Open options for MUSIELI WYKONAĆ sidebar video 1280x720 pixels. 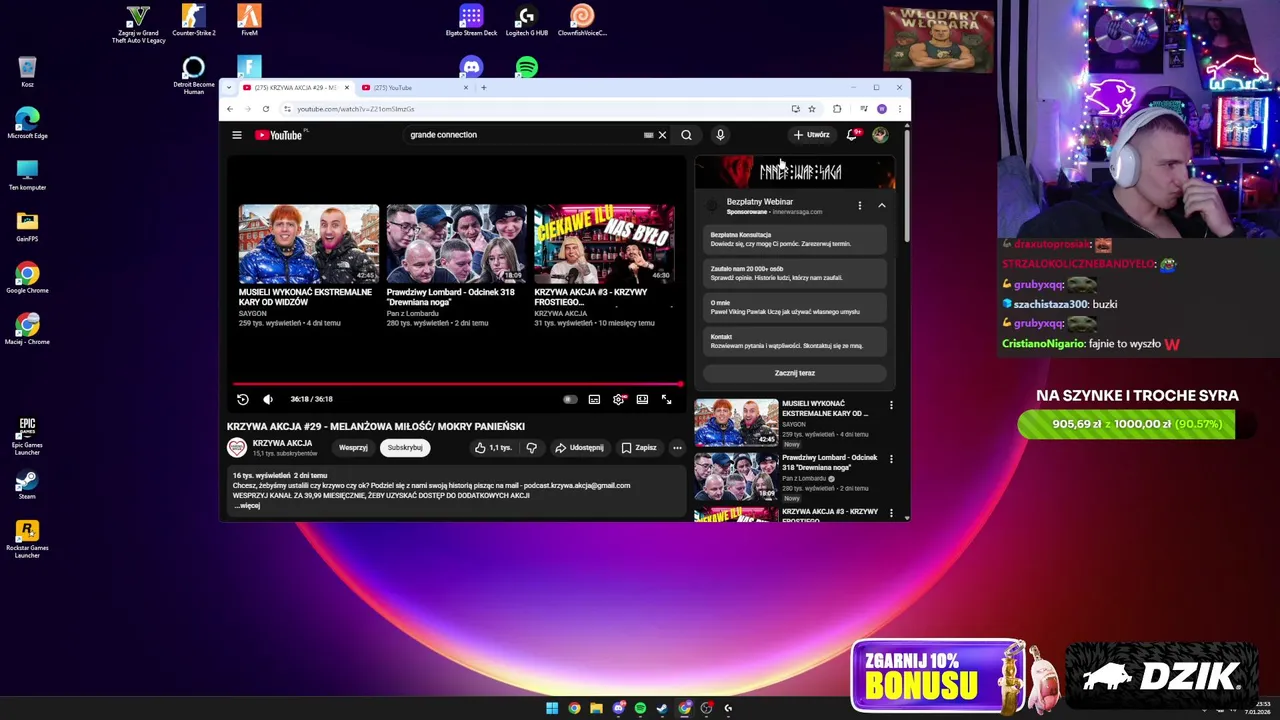891,406
